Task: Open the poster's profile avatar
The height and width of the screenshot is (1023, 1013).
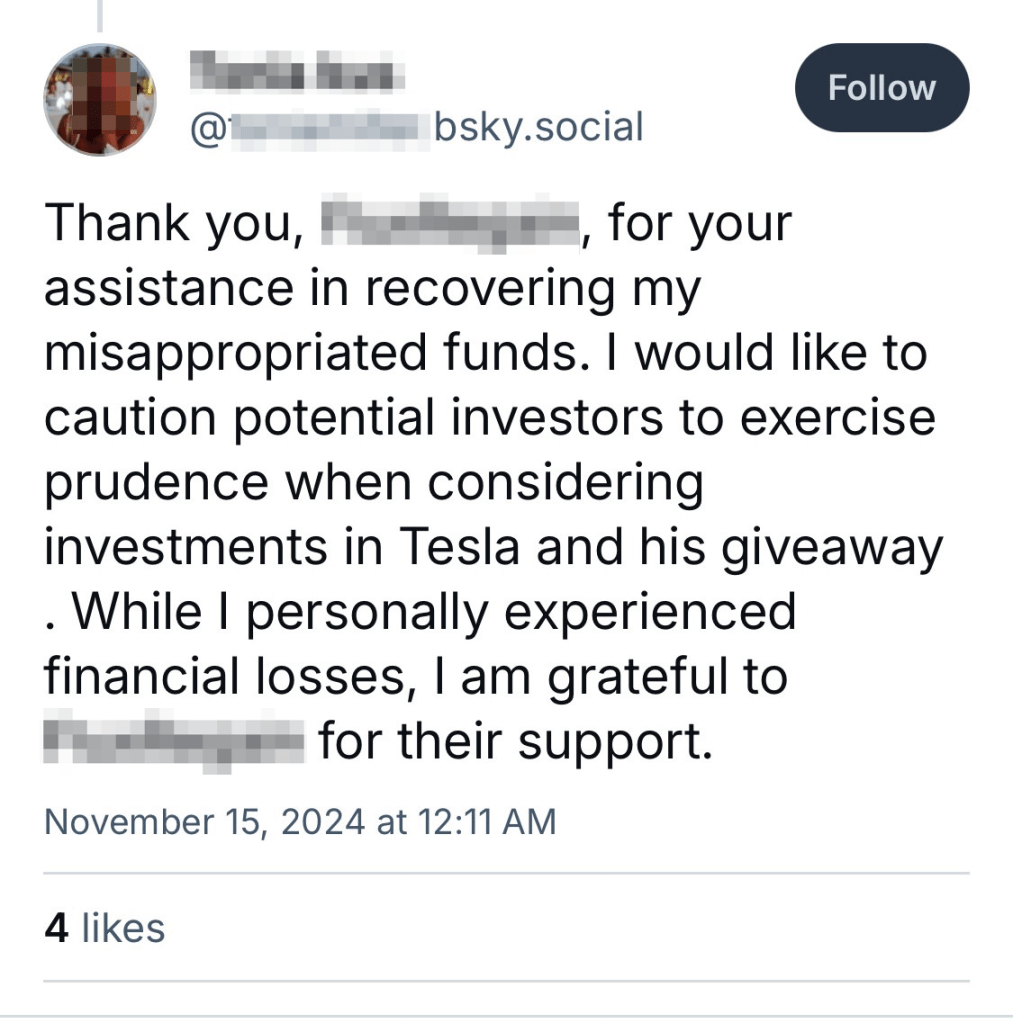Action: (99, 99)
